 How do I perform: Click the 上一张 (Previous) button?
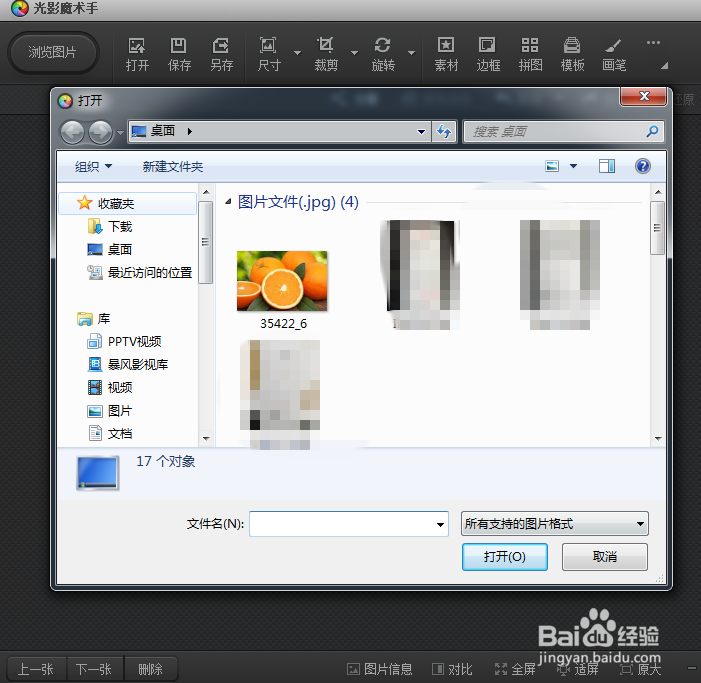pos(36,669)
